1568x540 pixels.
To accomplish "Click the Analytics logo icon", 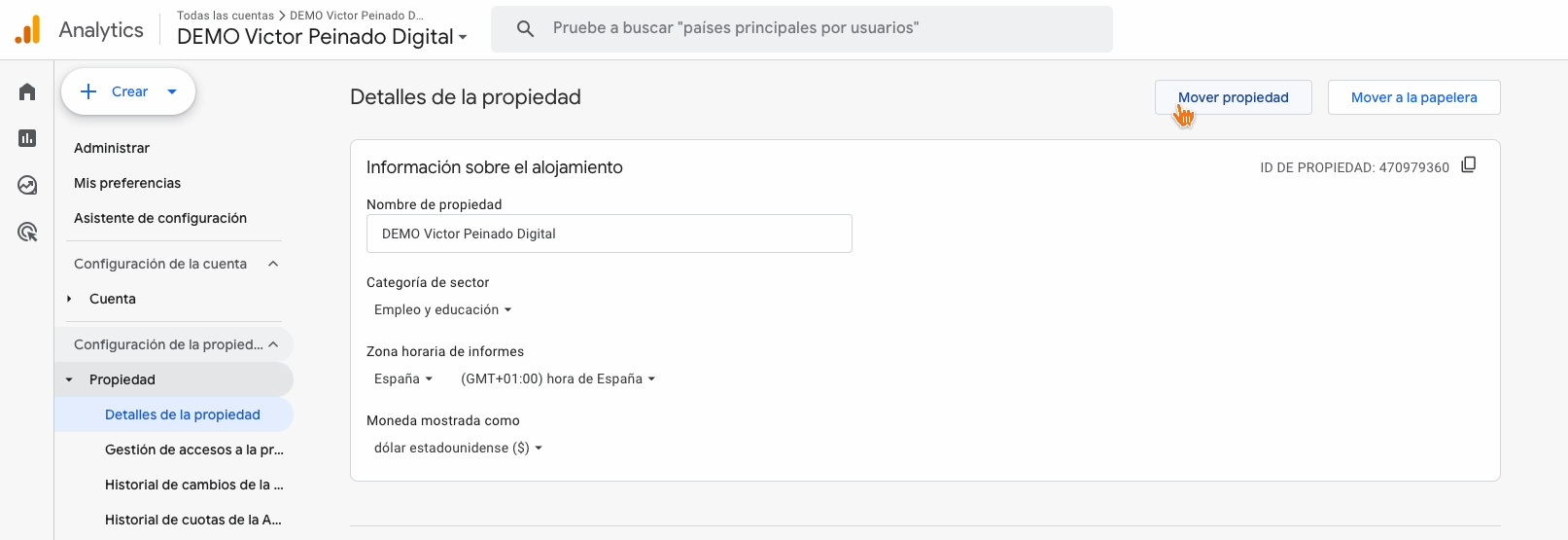I will (x=28, y=30).
